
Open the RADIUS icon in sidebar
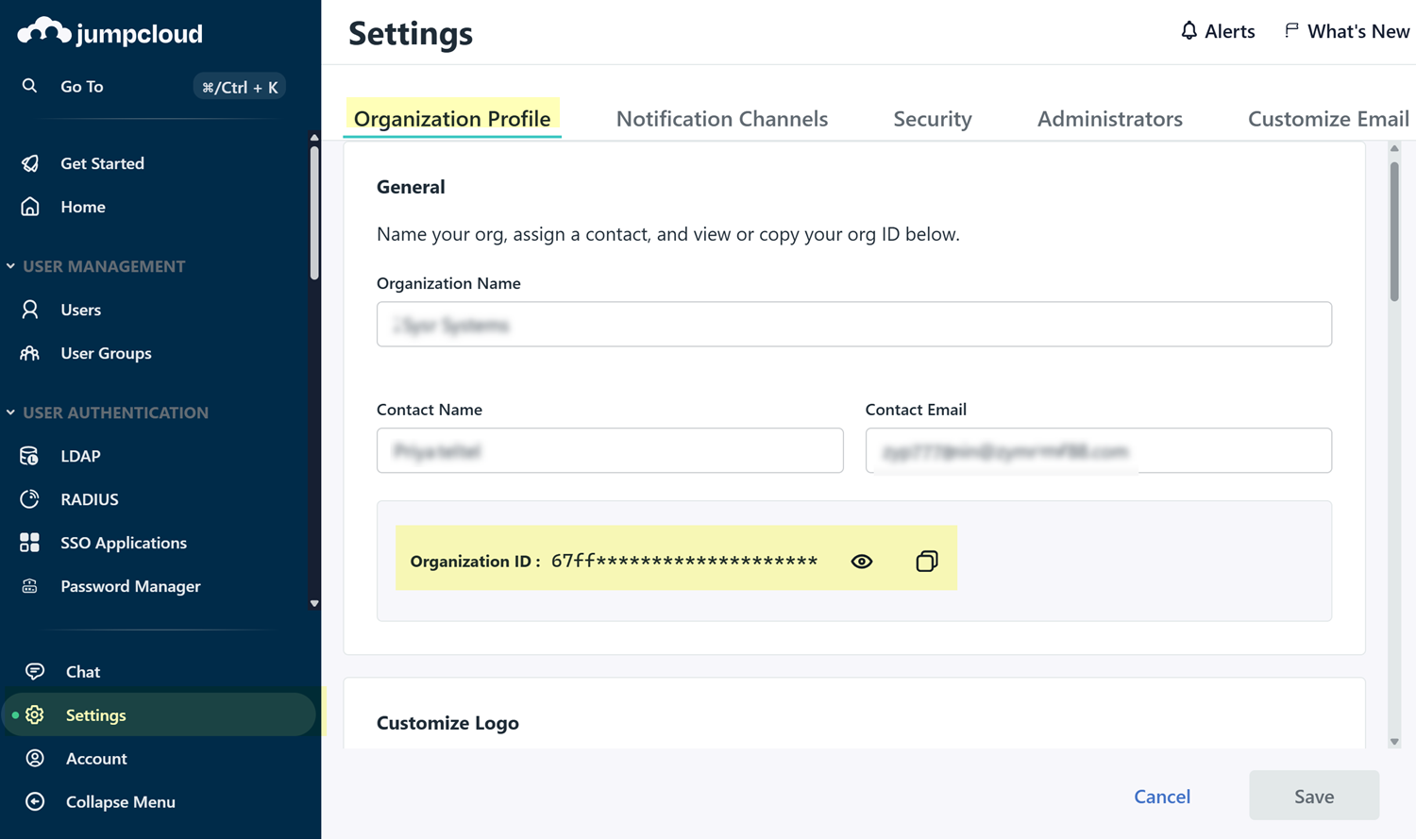pyautogui.click(x=30, y=499)
